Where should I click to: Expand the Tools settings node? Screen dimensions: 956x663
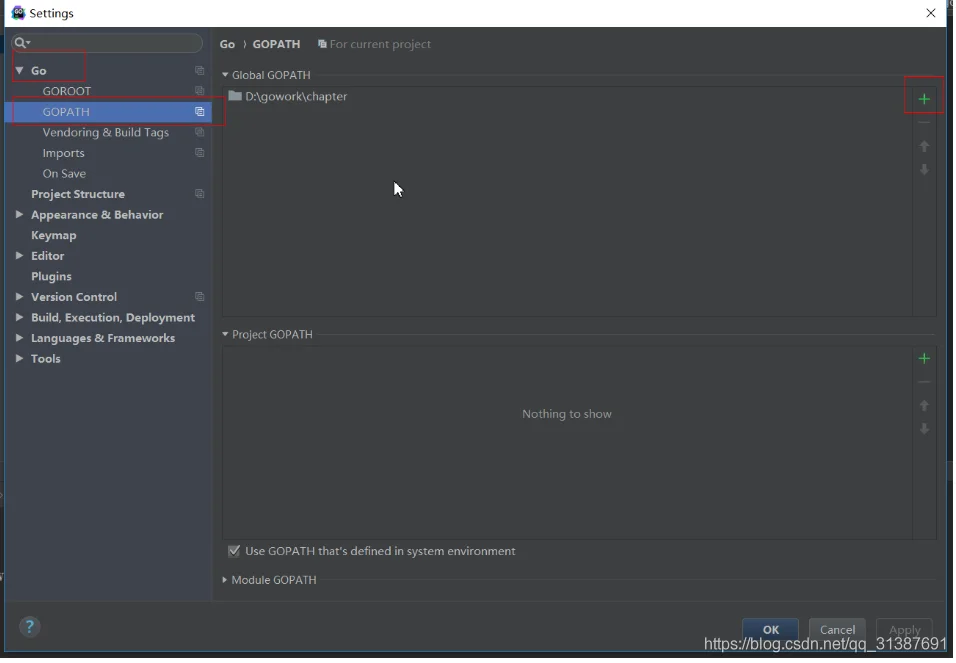pos(20,359)
